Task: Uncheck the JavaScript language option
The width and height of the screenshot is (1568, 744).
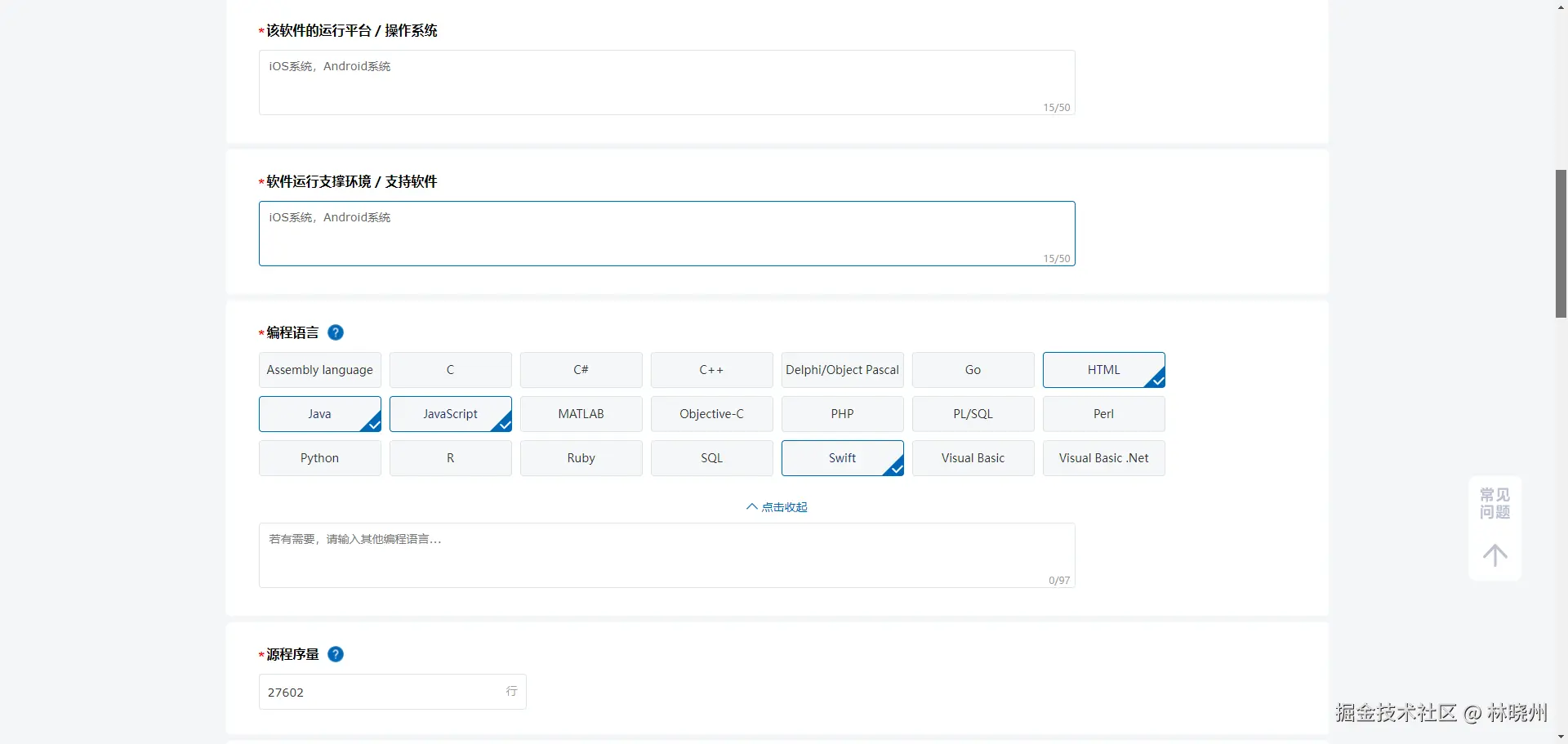Action: tap(450, 414)
